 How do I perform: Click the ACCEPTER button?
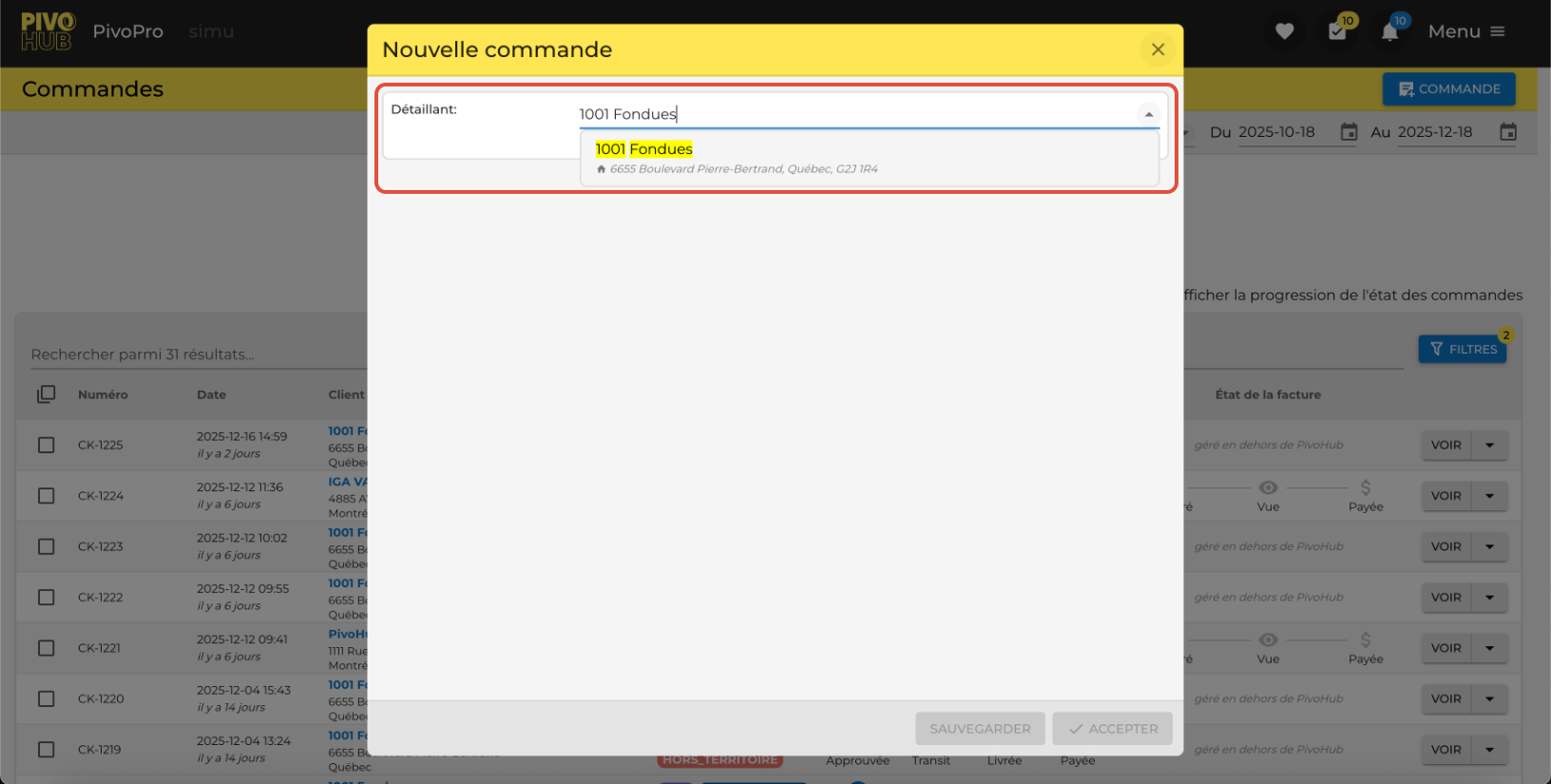(1113, 729)
